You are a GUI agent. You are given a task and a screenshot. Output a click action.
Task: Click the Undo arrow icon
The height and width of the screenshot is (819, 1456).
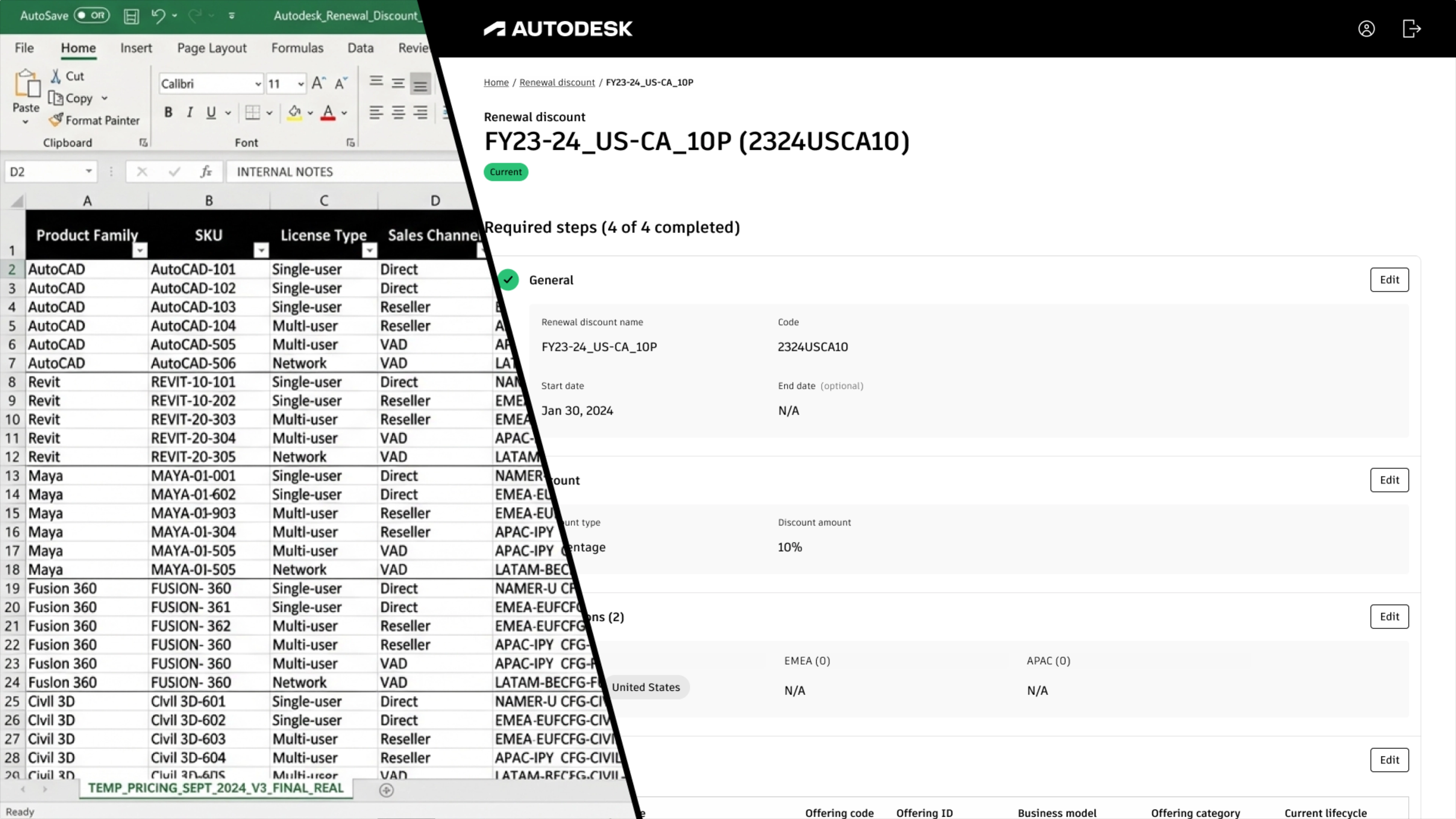(x=158, y=16)
